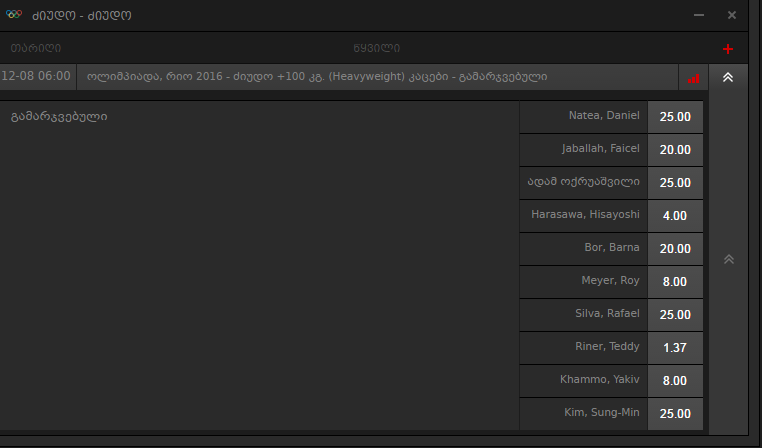Click the Khammo, Yakiv name cell
This screenshot has width=762, height=448.
[584, 381]
